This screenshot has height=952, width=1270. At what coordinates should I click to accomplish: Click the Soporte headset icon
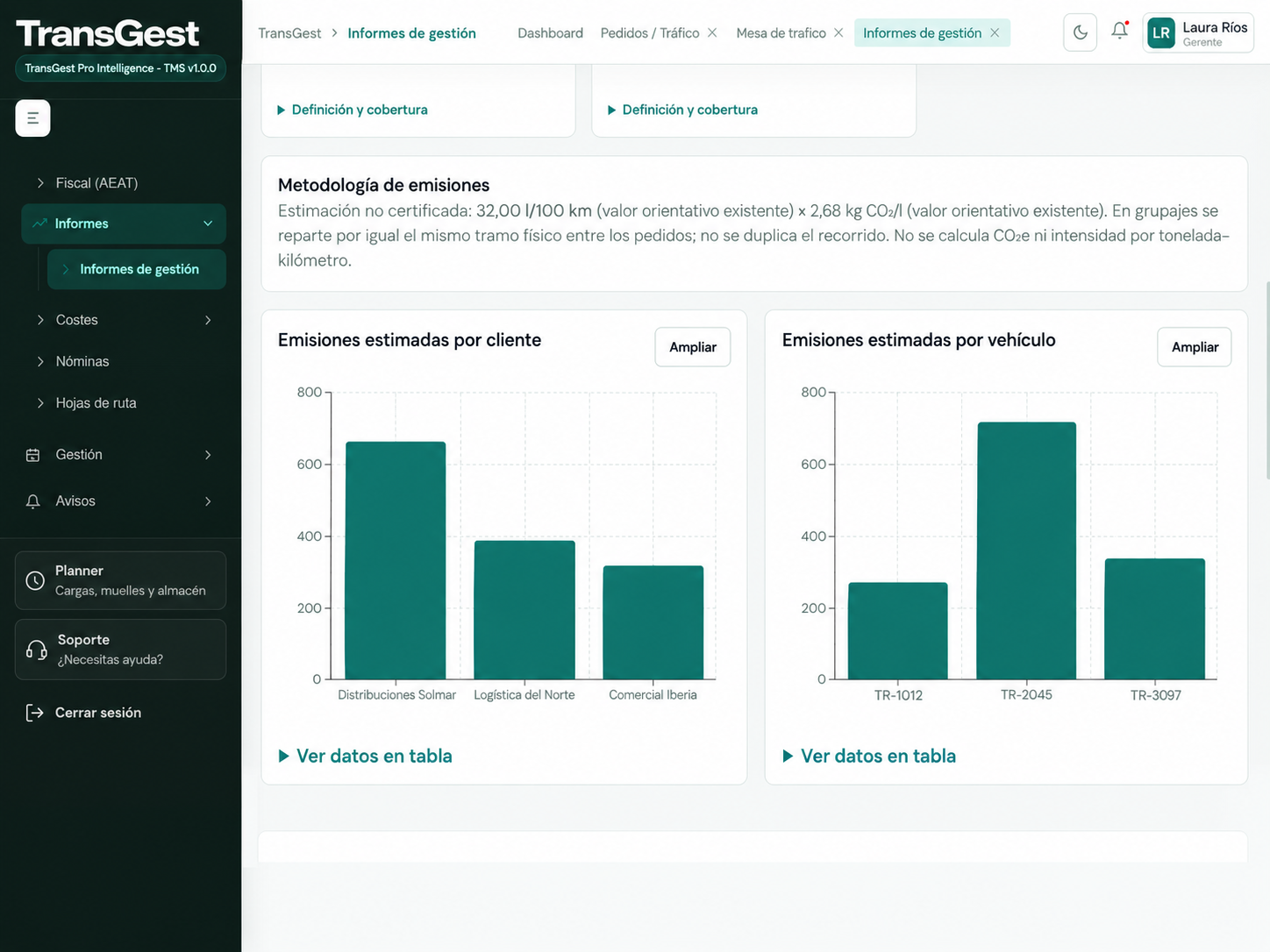click(x=37, y=650)
